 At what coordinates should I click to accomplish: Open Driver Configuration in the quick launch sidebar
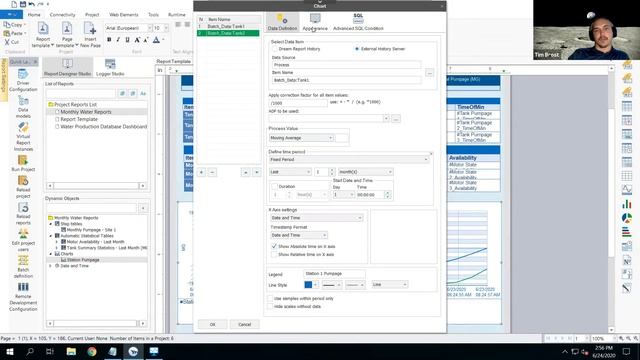tap(23, 80)
